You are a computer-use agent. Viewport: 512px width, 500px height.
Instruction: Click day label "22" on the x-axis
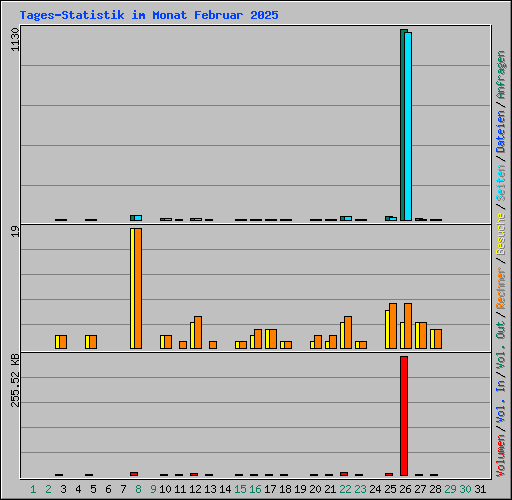pyautogui.click(x=345, y=489)
